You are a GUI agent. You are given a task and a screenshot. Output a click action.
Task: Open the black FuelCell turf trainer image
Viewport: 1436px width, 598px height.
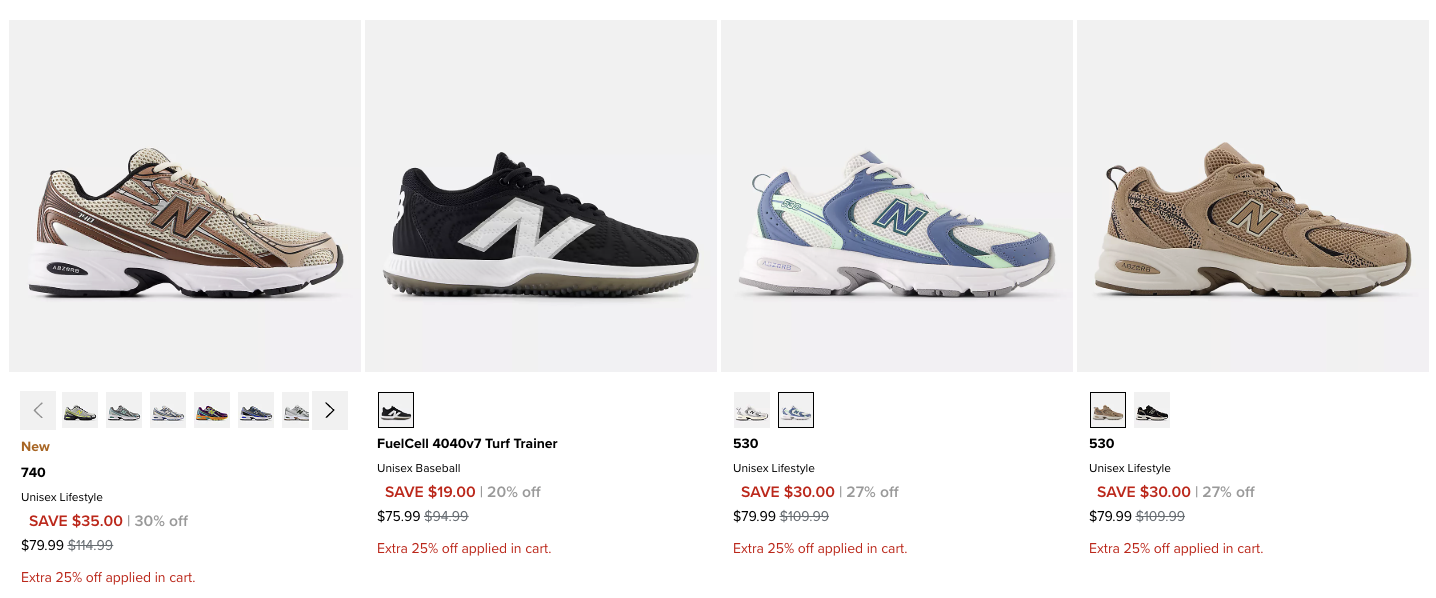click(x=541, y=196)
